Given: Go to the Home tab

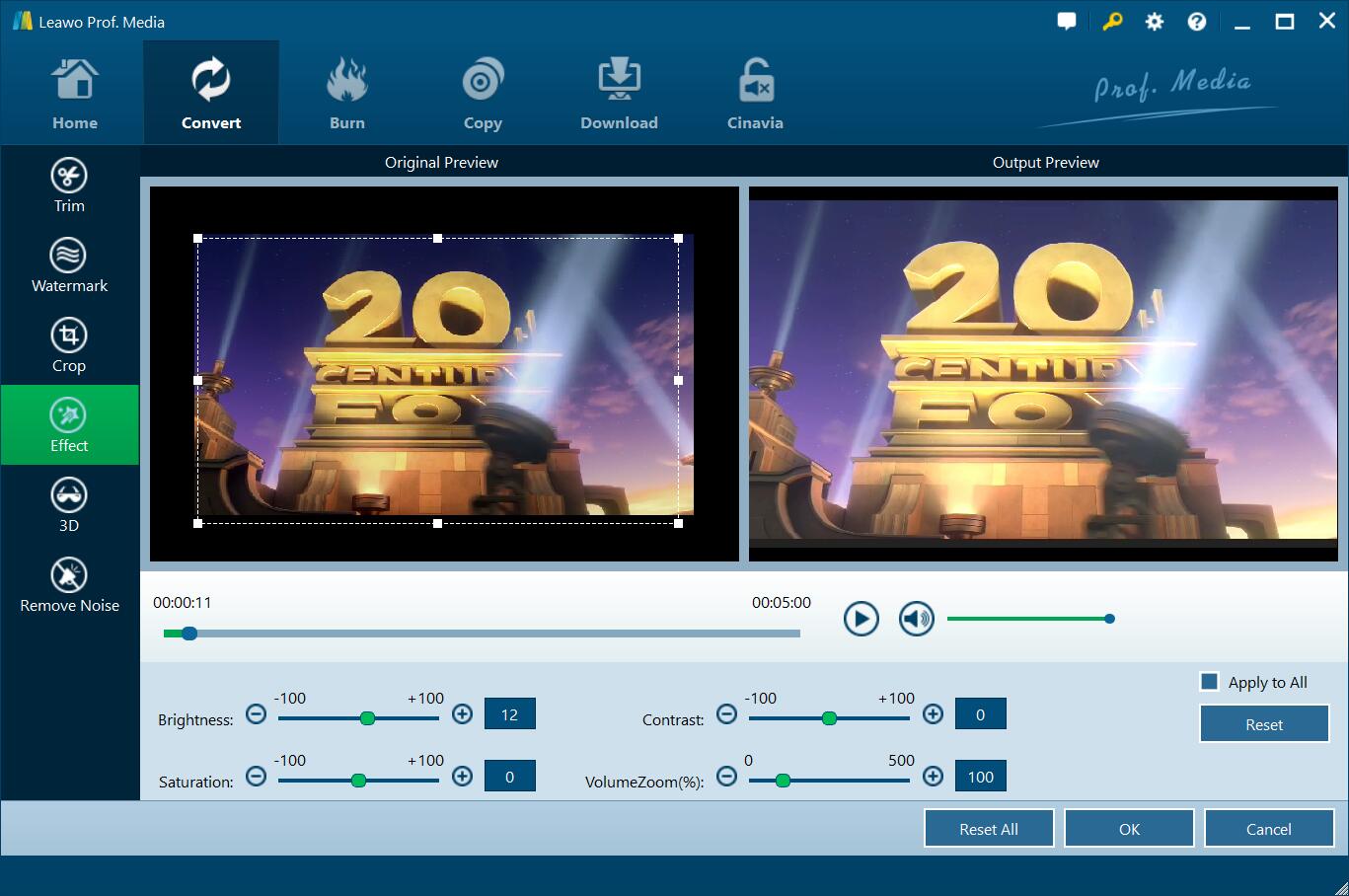Looking at the screenshot, I should (75, 95).
